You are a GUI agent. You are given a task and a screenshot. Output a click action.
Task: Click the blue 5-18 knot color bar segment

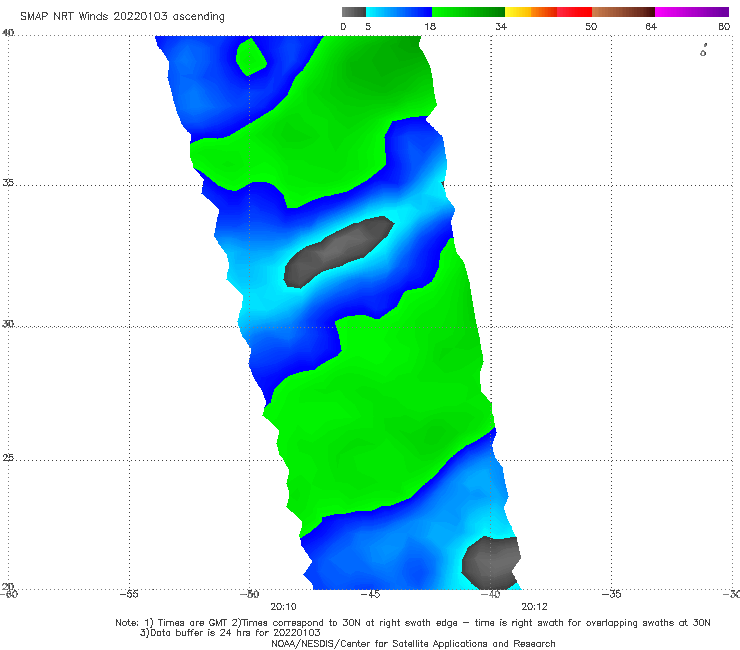tap(399, 12)
